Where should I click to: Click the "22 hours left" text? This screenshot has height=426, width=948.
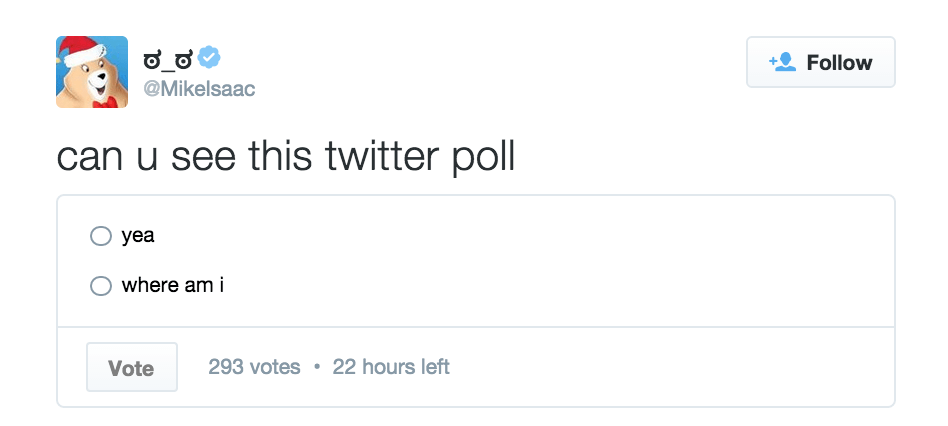click(391, 367)
